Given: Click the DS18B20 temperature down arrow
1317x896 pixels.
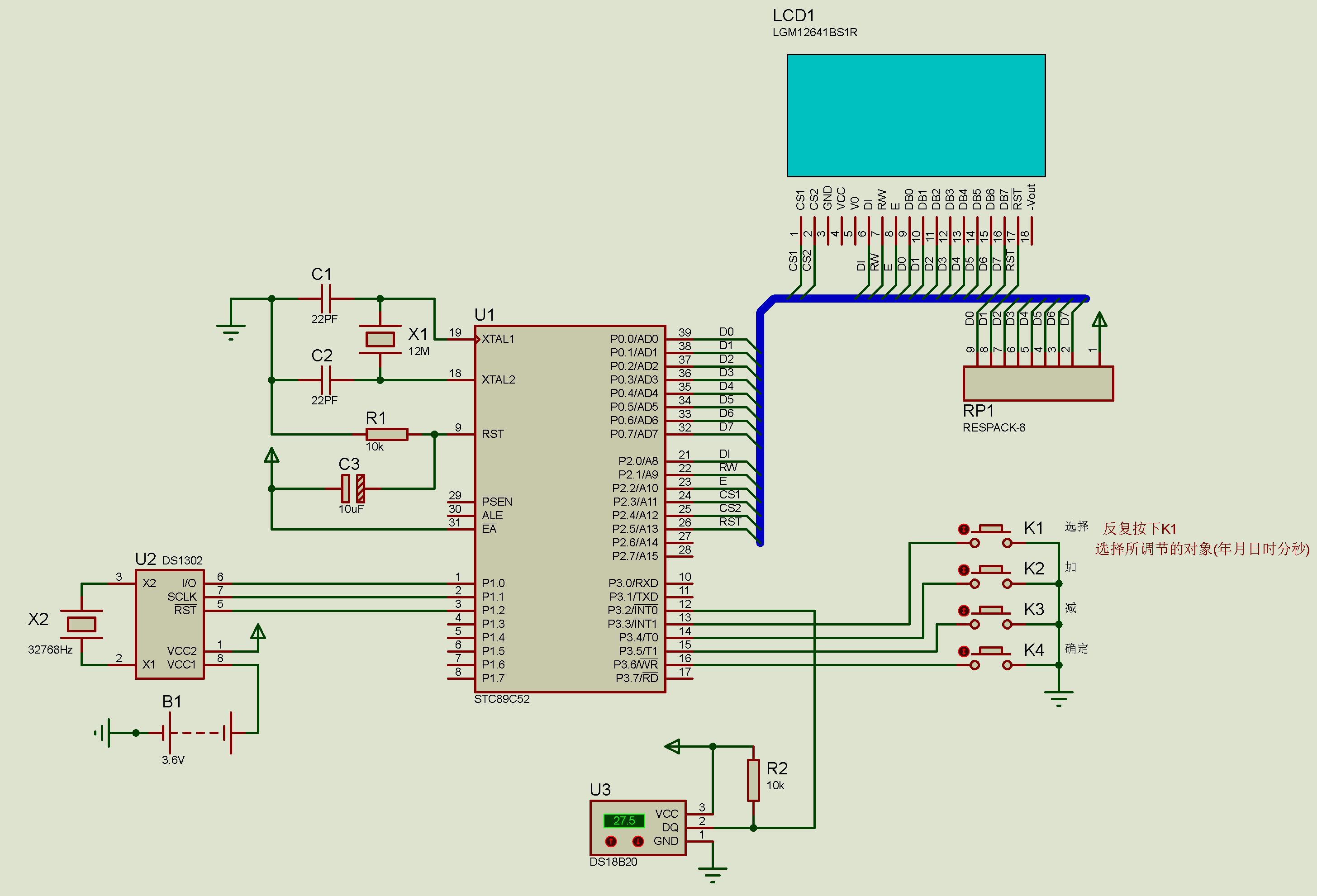Looking at the screenshot, I should pyautogui.click(x=638, y=841).
